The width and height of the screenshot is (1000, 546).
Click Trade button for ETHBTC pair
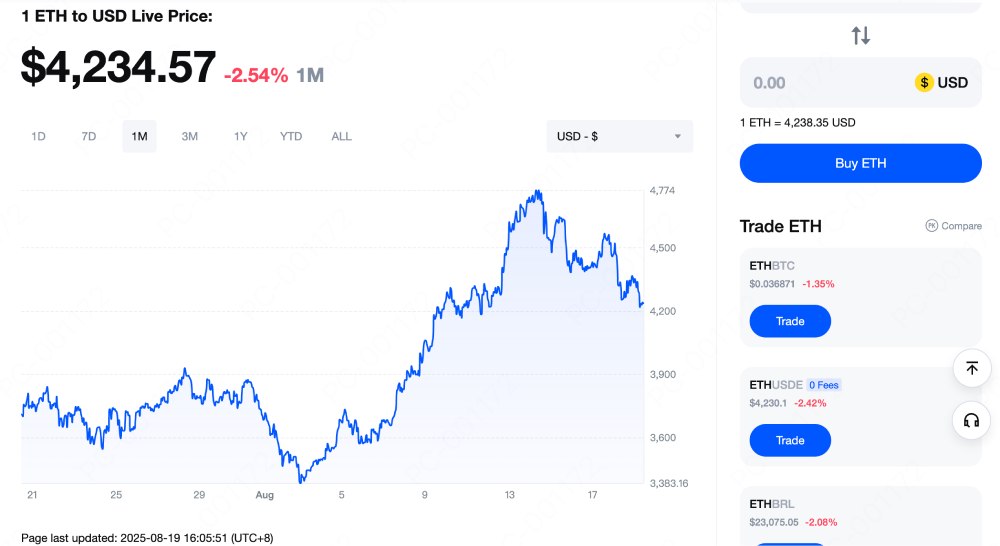coord(790,321)
